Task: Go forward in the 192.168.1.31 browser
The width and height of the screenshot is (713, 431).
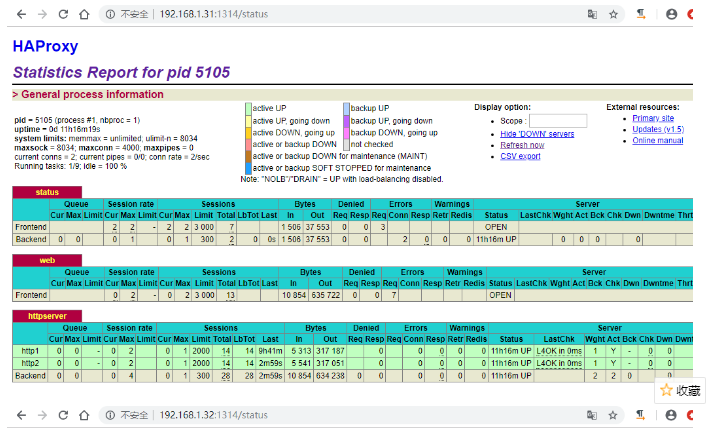Action: point(42,15)
